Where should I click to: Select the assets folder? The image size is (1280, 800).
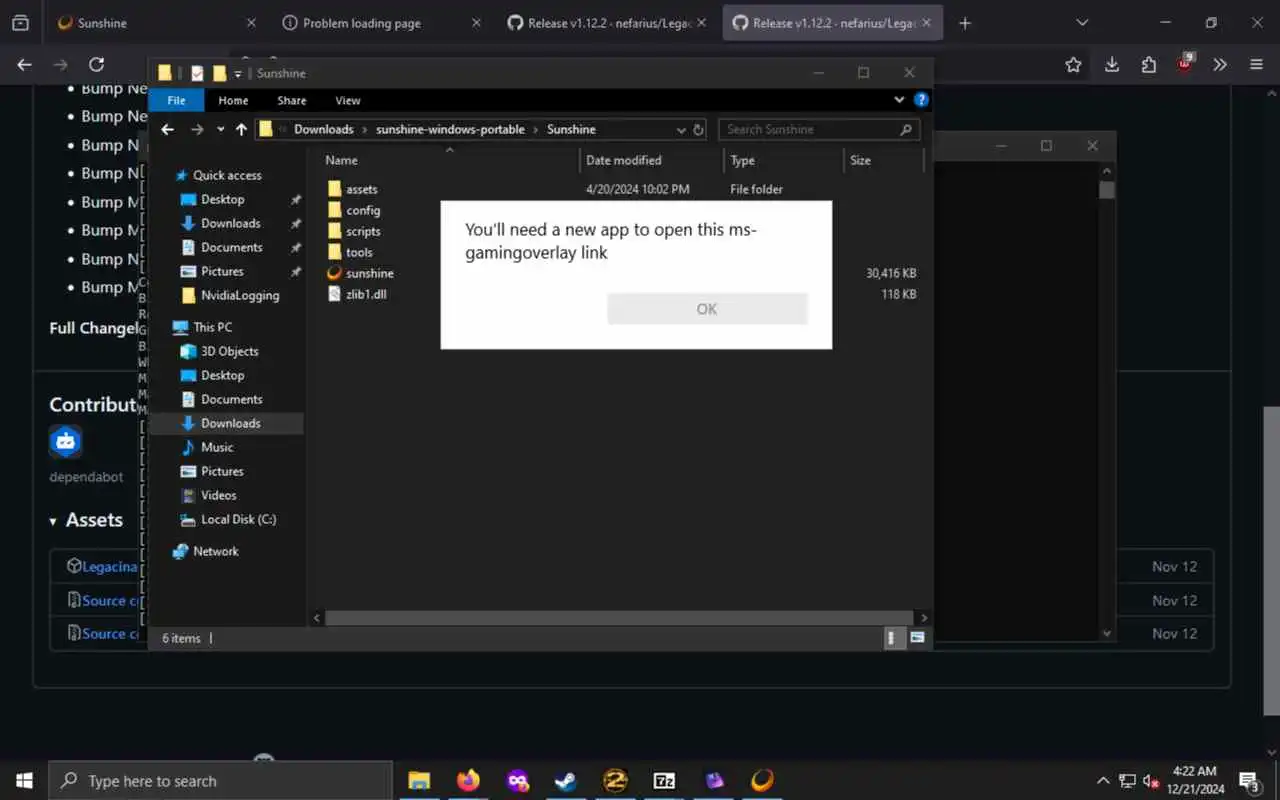[361, 189]
